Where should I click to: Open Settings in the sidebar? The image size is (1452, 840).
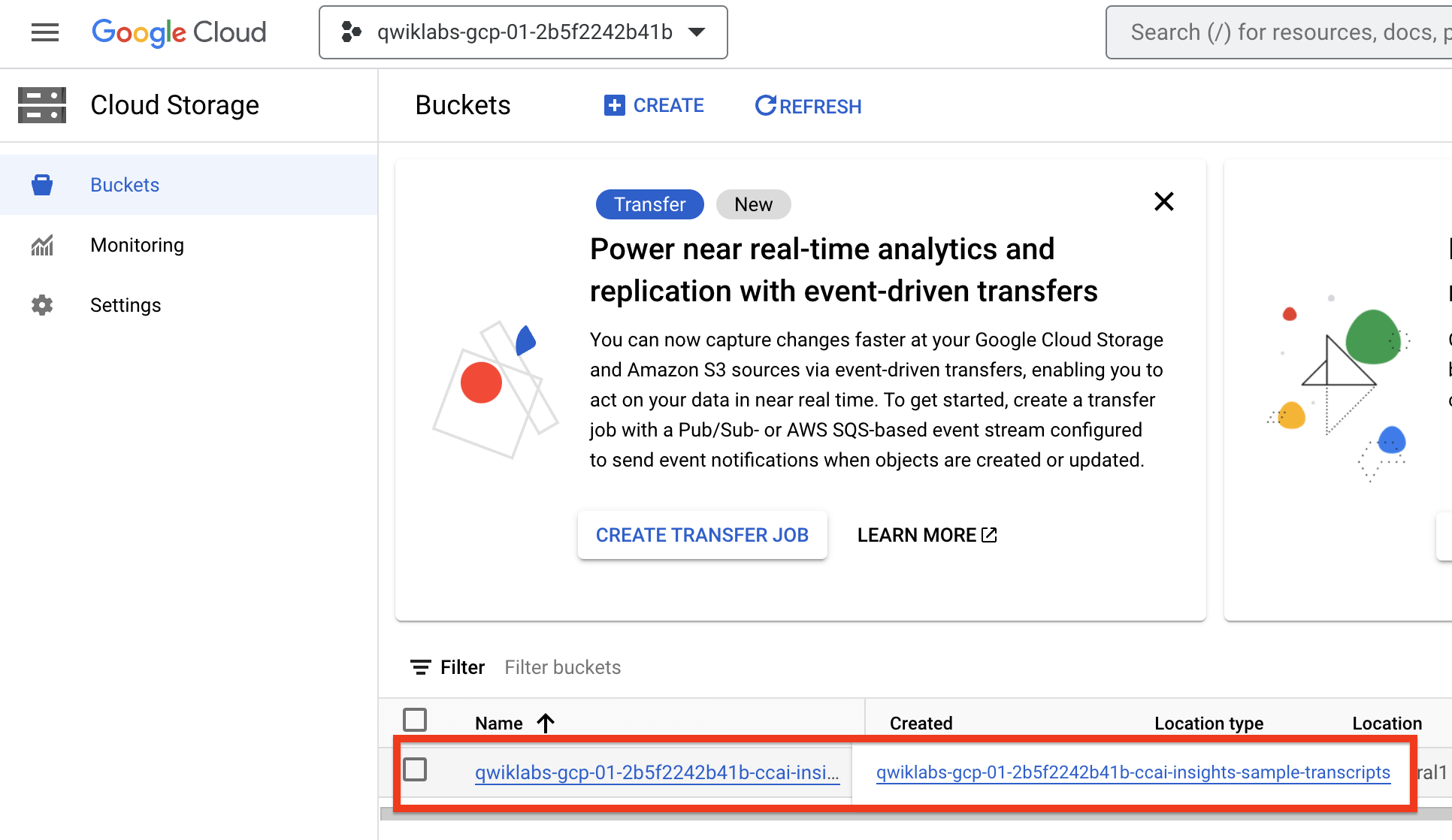pyautogui.click(x=189, y=305)
